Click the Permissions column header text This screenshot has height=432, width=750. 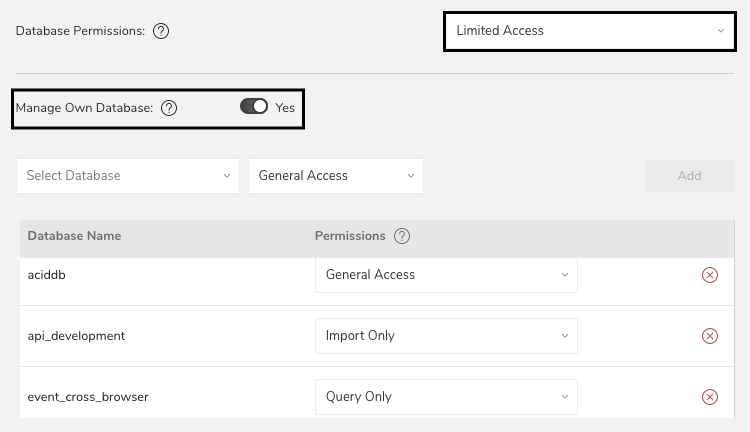350,236
